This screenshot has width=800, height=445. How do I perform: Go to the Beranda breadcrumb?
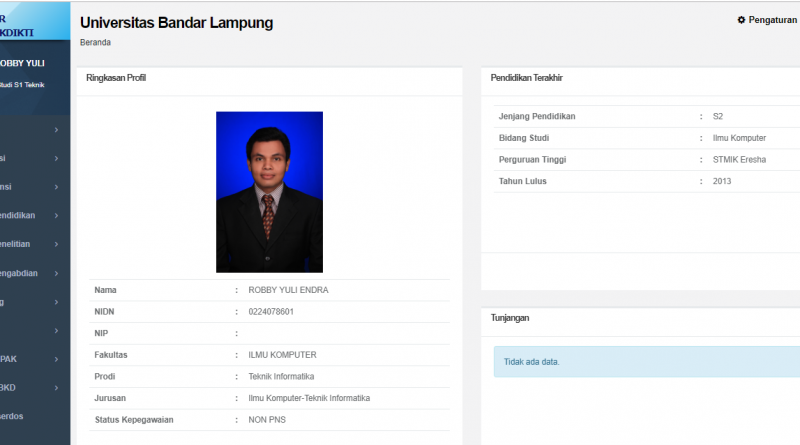tap(95, 42)
